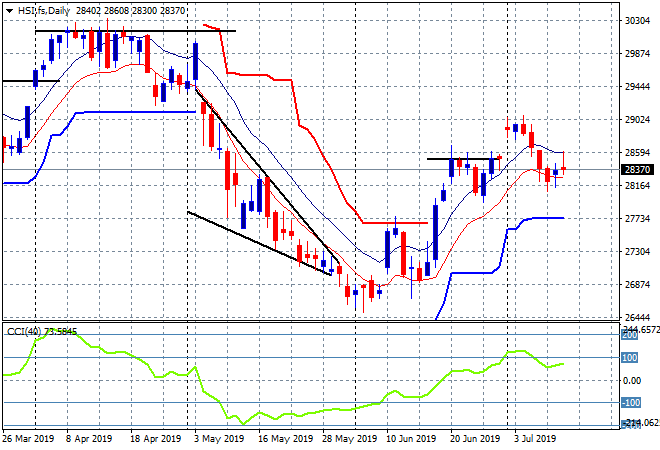
Task: Click date label 3 Jul 2019
Action: (x=535, y=439)
